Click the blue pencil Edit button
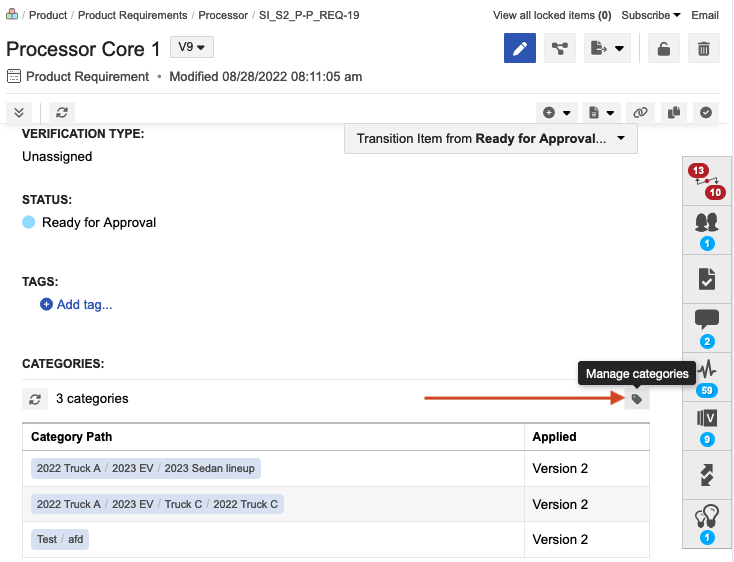This screenshot has height=562, width=734. click(520, 48)
